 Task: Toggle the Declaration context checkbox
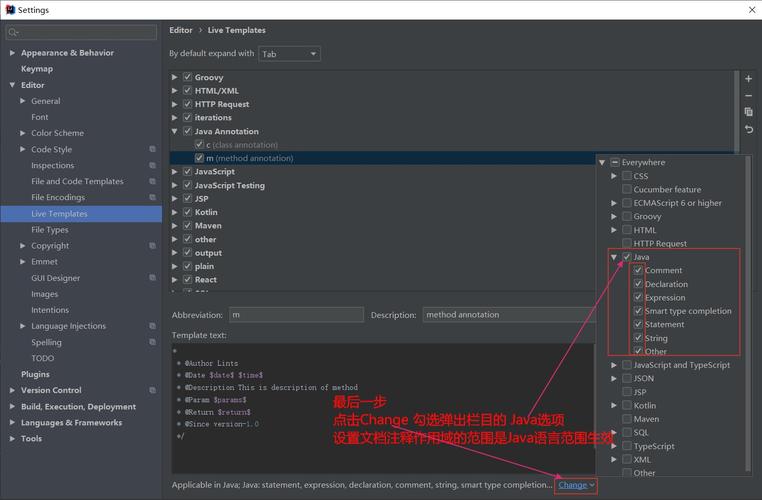(x=638, y=284)
